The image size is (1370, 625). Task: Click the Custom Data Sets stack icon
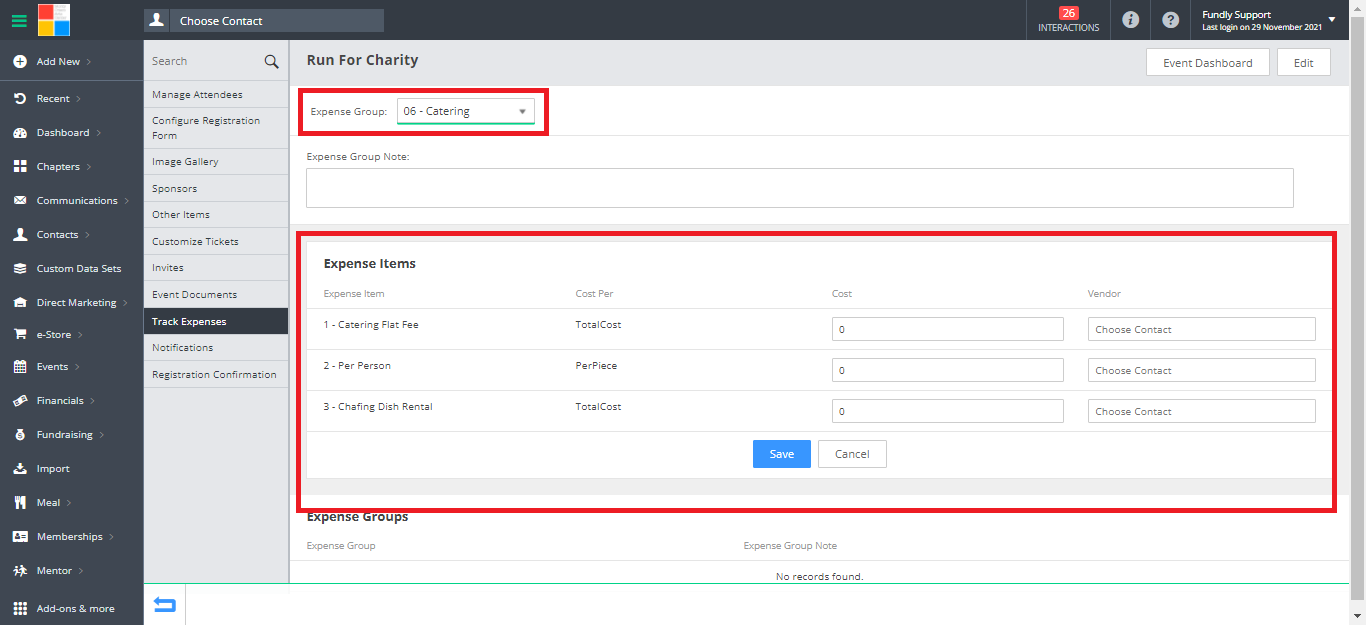20,269
